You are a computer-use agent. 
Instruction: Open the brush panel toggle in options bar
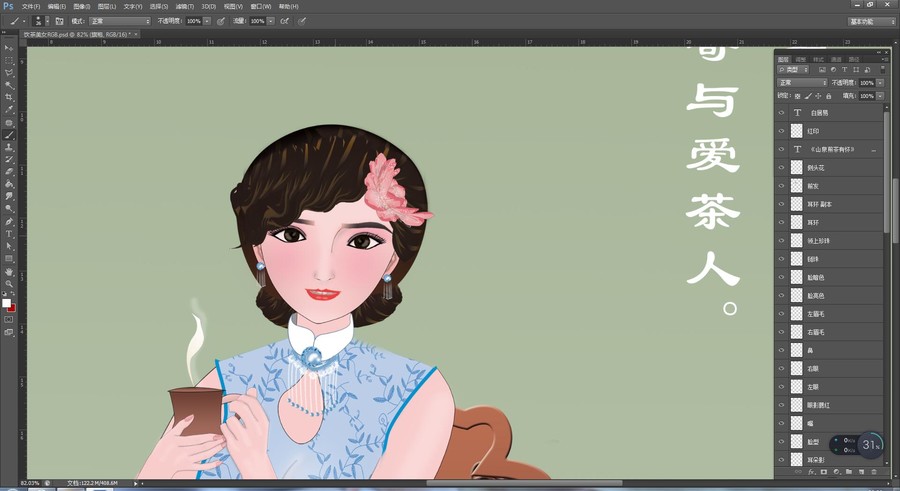click(59, 21)
